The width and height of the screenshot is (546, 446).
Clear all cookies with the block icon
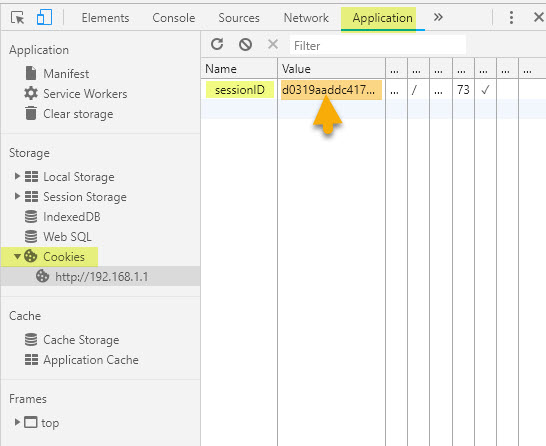point(245,45)
